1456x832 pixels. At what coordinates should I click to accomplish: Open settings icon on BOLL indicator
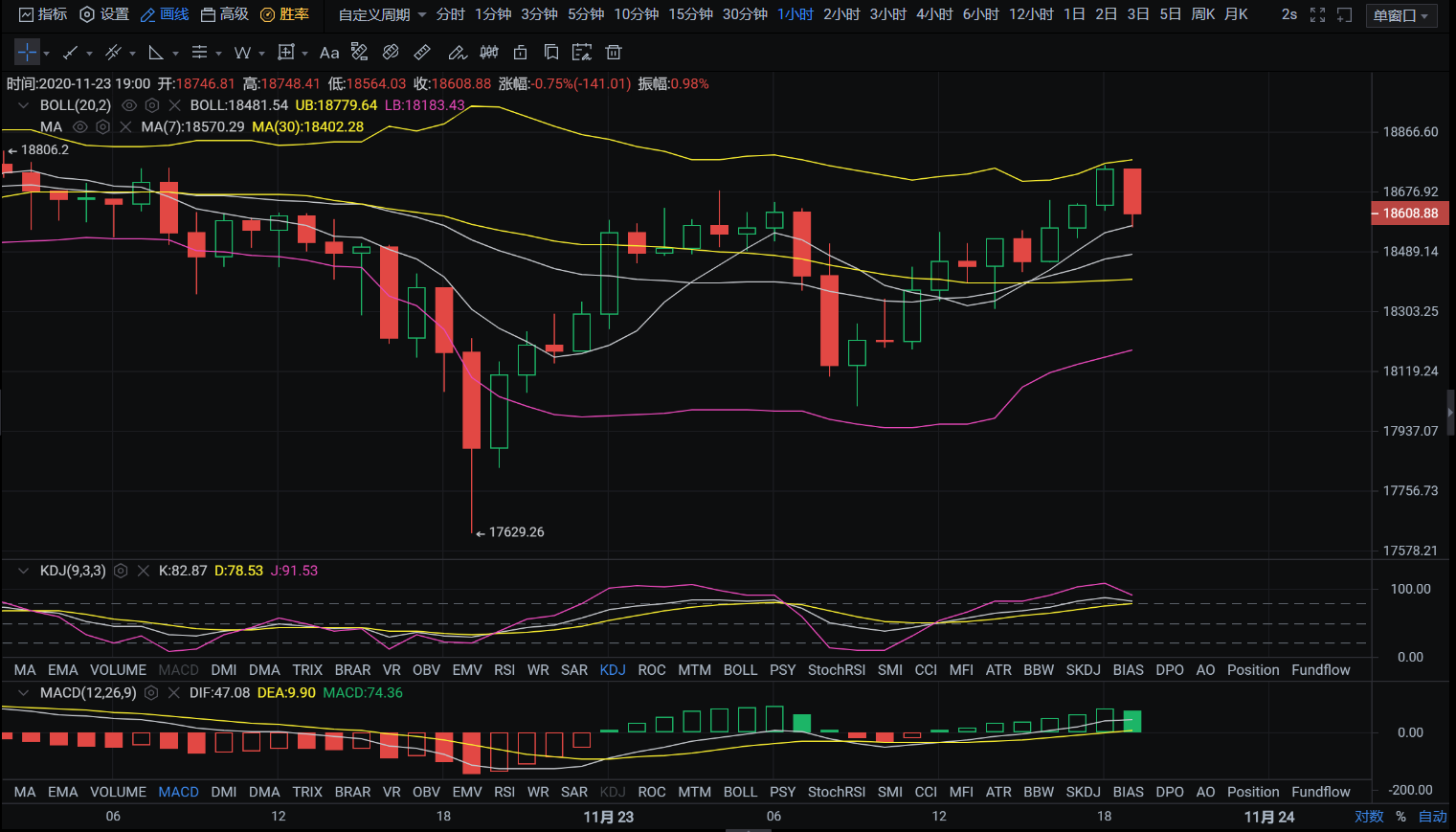tap(151, 105)
